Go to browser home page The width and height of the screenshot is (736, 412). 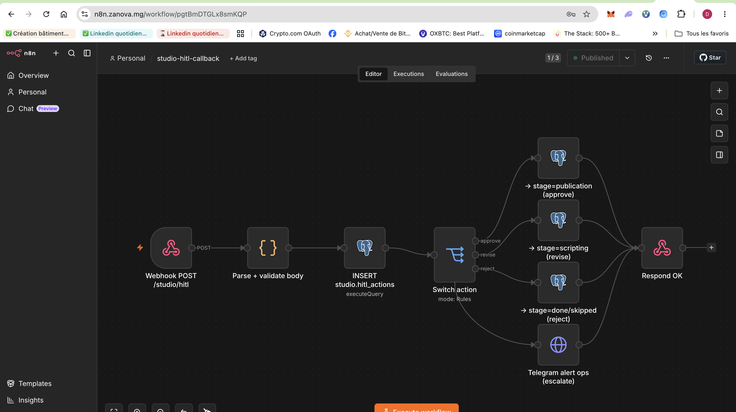[x=64, y=14]
